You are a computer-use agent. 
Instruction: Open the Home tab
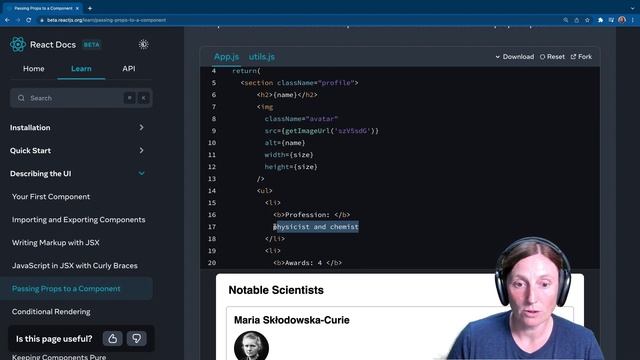pyautogui.click(x=33, y=69)
